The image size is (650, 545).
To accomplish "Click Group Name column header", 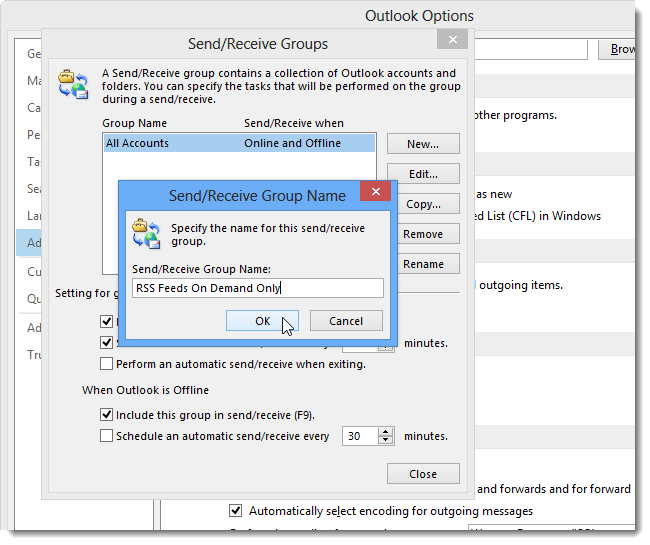I will click(x=134, y=123).
